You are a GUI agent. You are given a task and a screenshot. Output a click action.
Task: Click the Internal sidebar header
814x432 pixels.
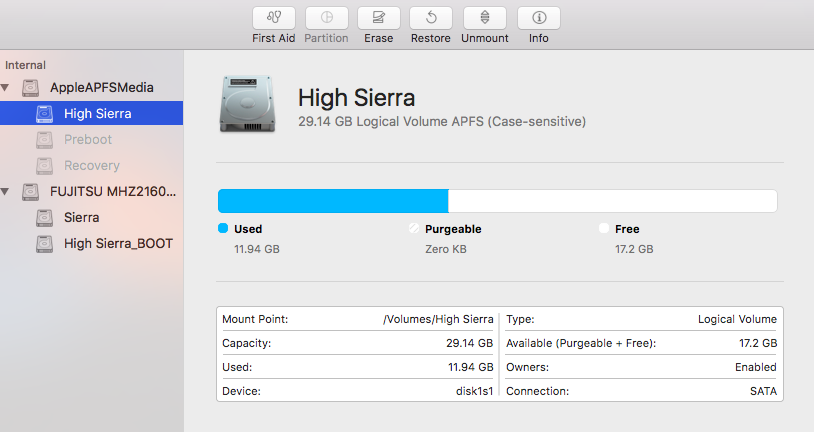click(25, 65)
